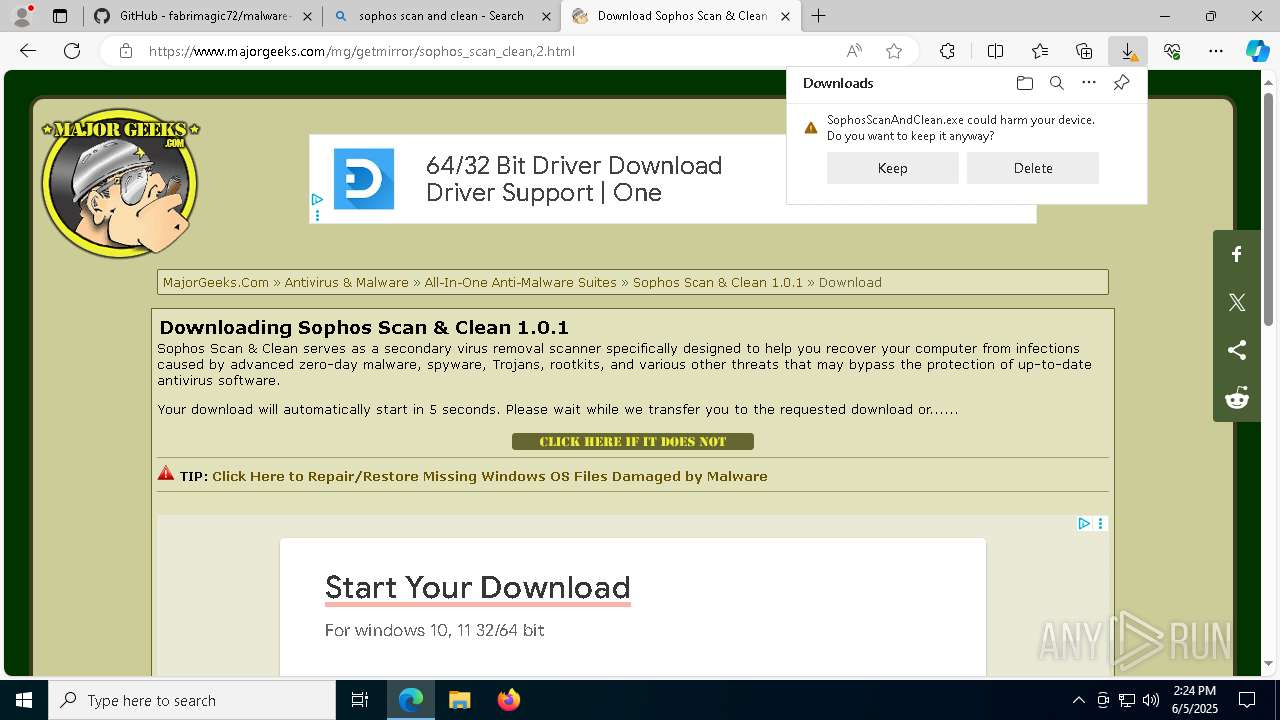The width and height of the screenshot is (1280, 720).
Task: Click AdChoices icon on lower ad
Action: 1084,523
